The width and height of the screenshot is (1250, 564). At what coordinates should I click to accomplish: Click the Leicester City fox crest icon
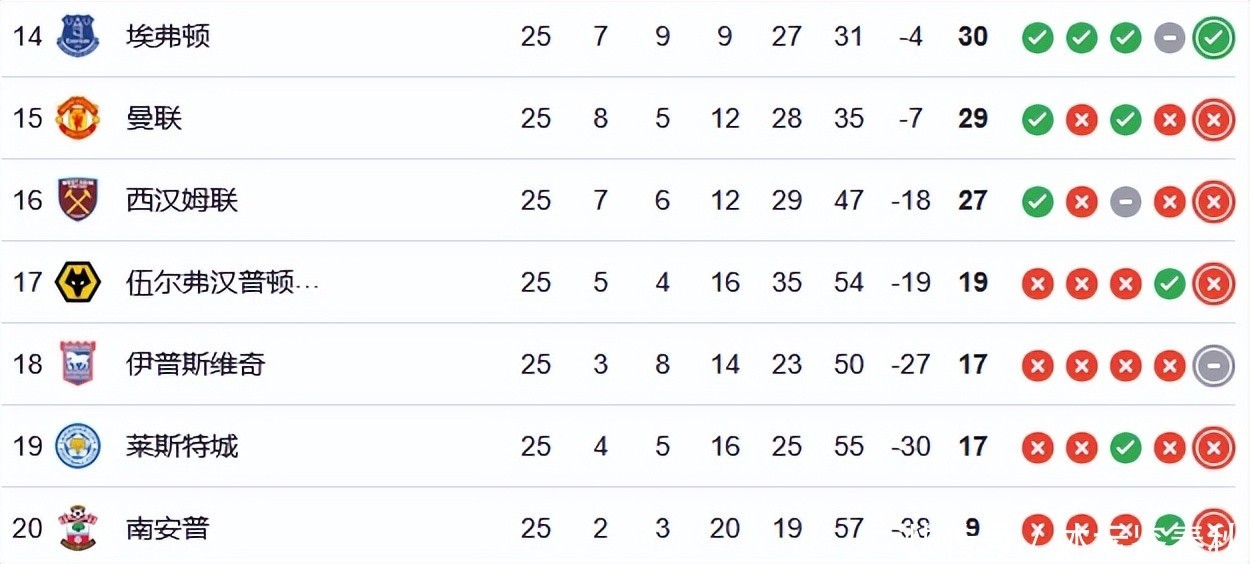click(77, 446)
